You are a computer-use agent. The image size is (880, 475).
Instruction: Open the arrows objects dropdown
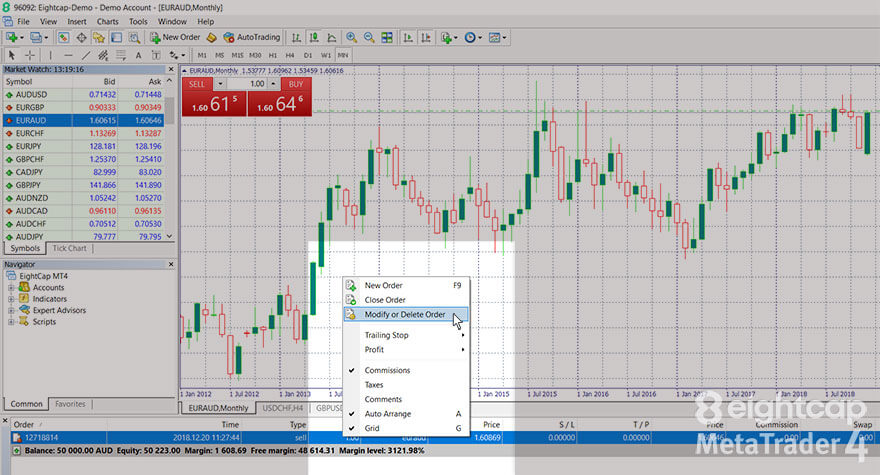177,55
